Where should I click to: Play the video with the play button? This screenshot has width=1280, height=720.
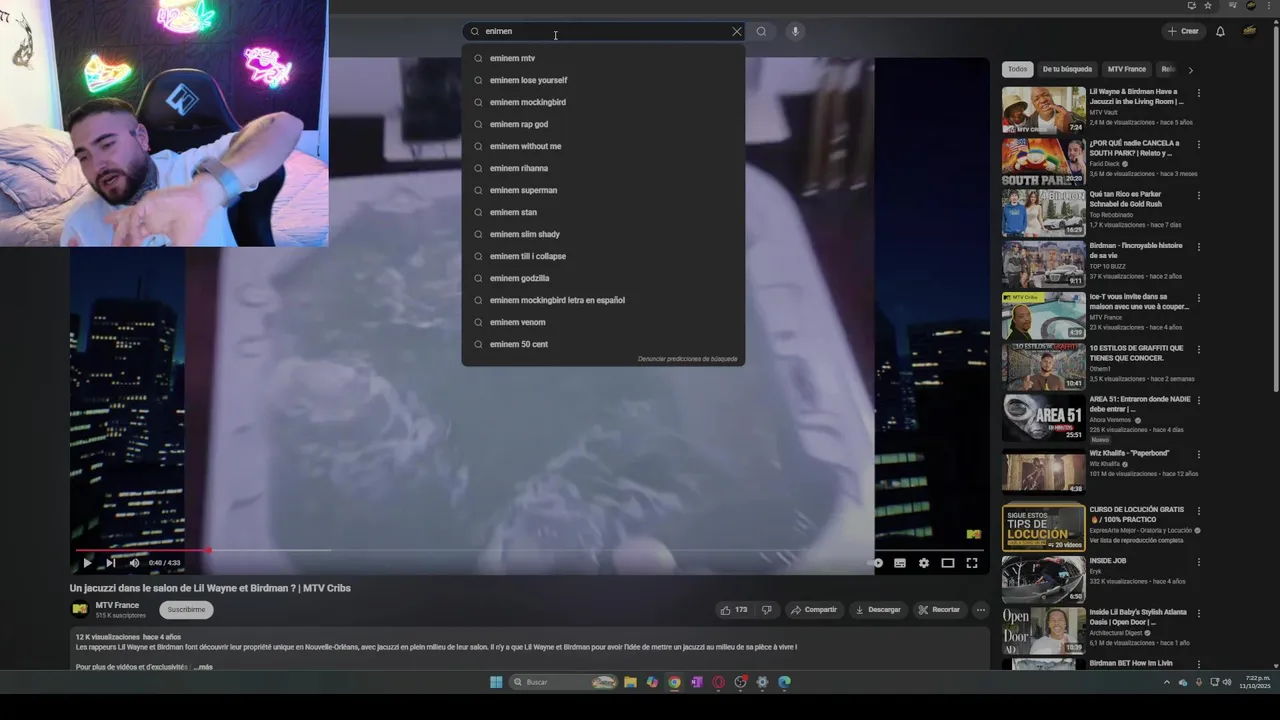coord(87,563)
